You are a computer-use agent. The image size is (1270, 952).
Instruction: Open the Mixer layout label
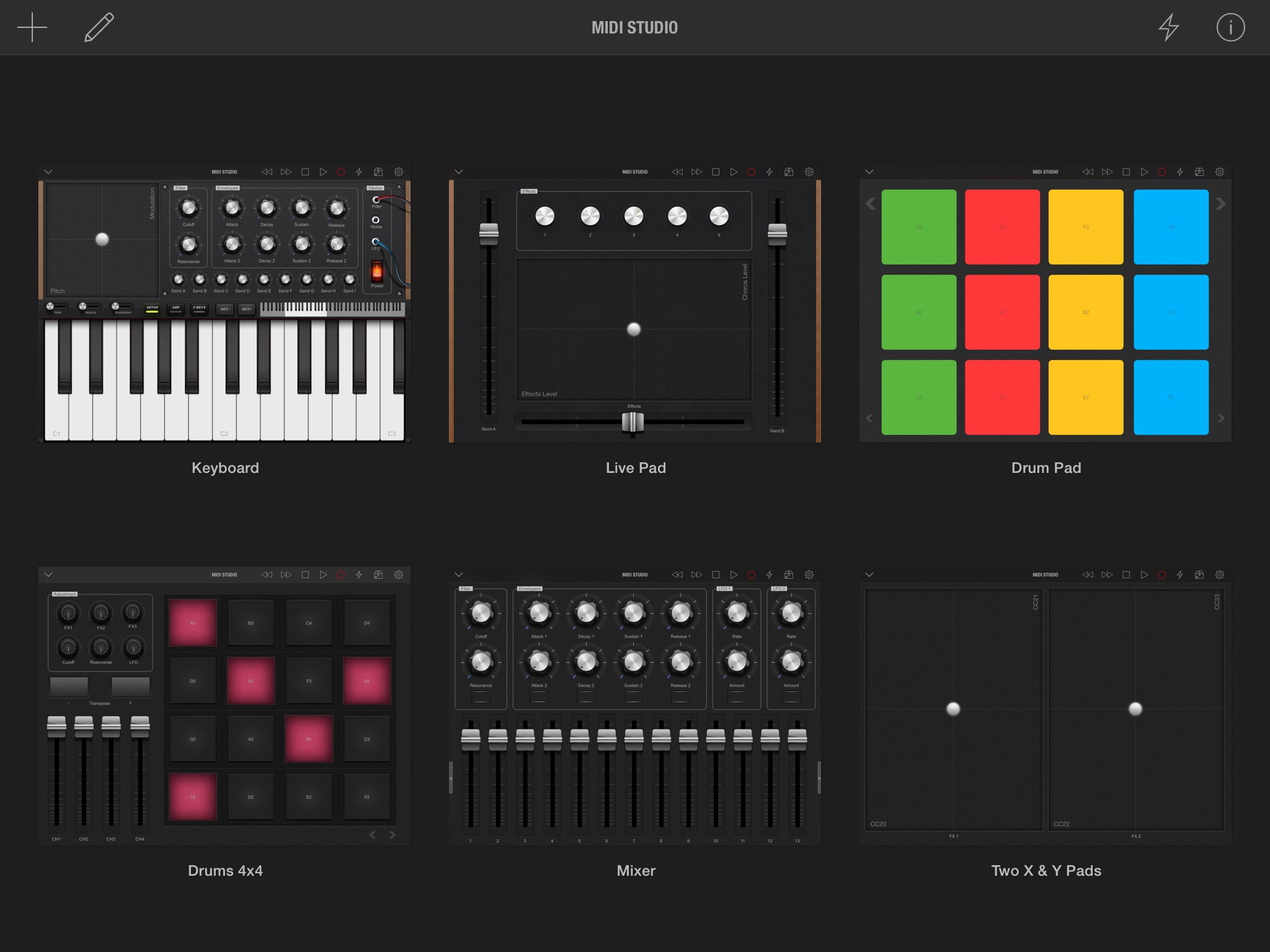[636, 871]
